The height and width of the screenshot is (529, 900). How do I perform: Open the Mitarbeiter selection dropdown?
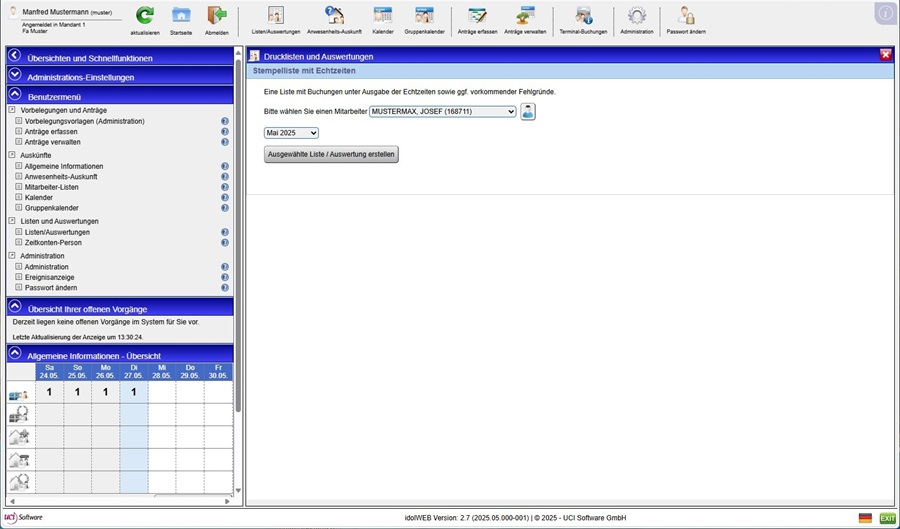443,112
